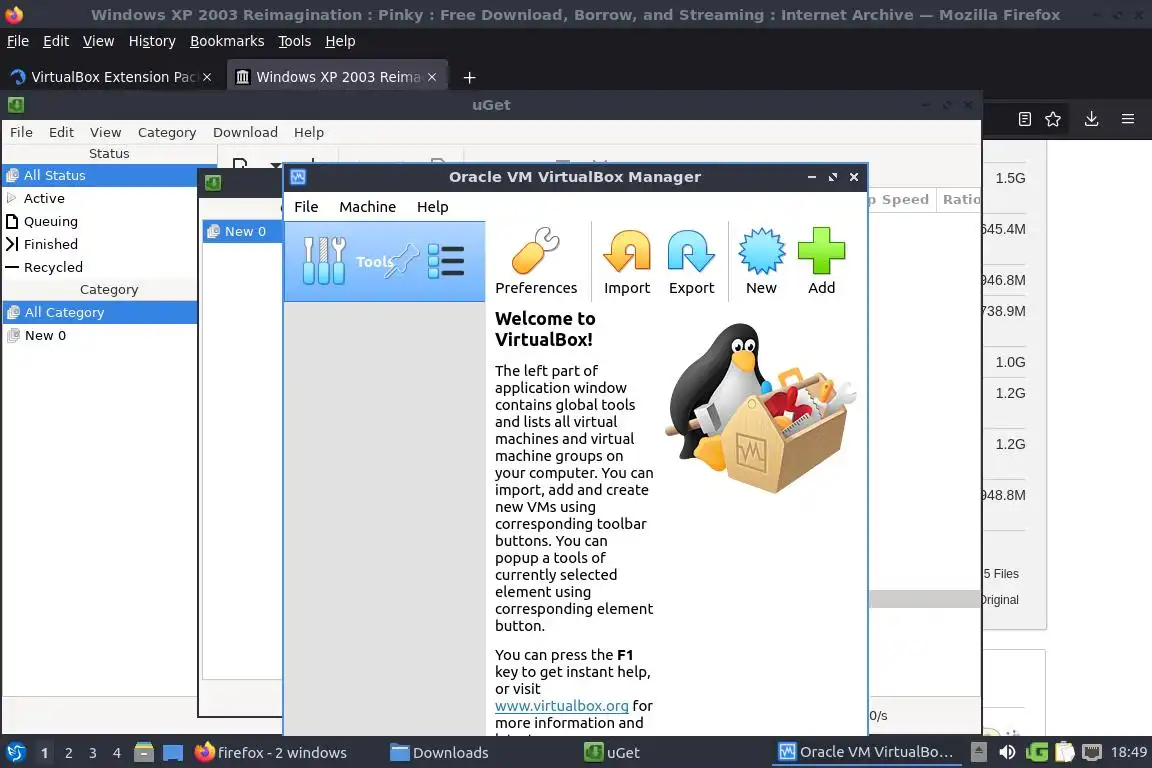
Task: Open Firefox hamburger application menu
Action: click(1128, 119)
